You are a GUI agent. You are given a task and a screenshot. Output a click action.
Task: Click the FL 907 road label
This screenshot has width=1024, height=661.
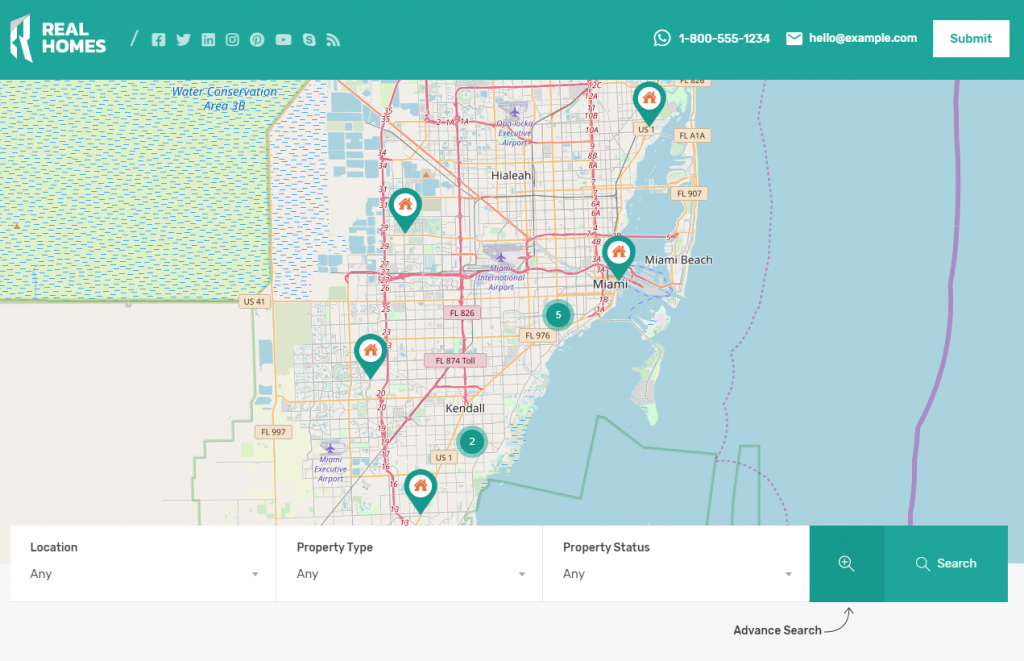(x=689, y=193)
